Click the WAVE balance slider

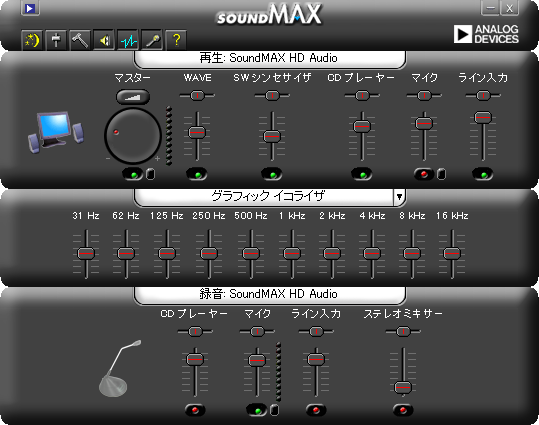click(197, 95)
